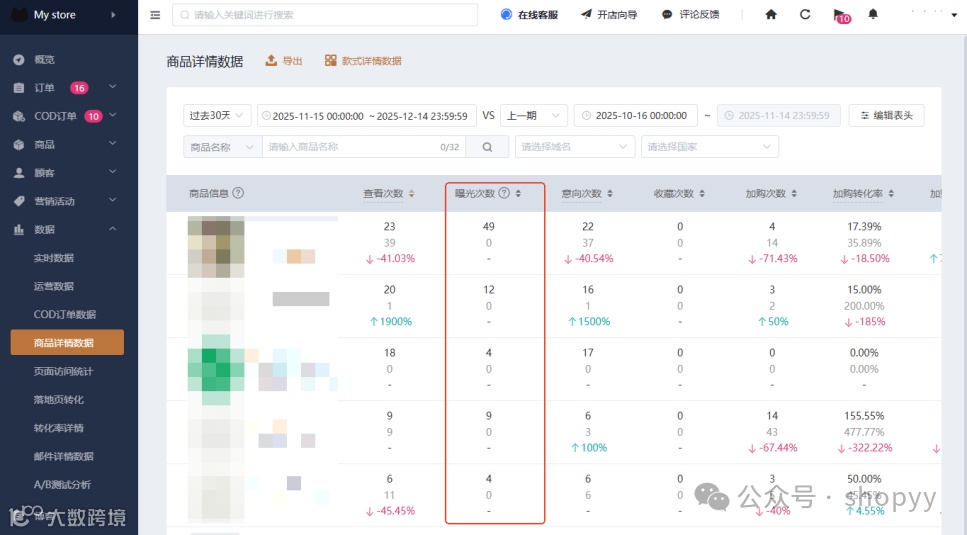The width and height of the screenshot is (967, 535).
Task: Open the 请选择域名 domain dropdown
Action: (x=575, y=147)
